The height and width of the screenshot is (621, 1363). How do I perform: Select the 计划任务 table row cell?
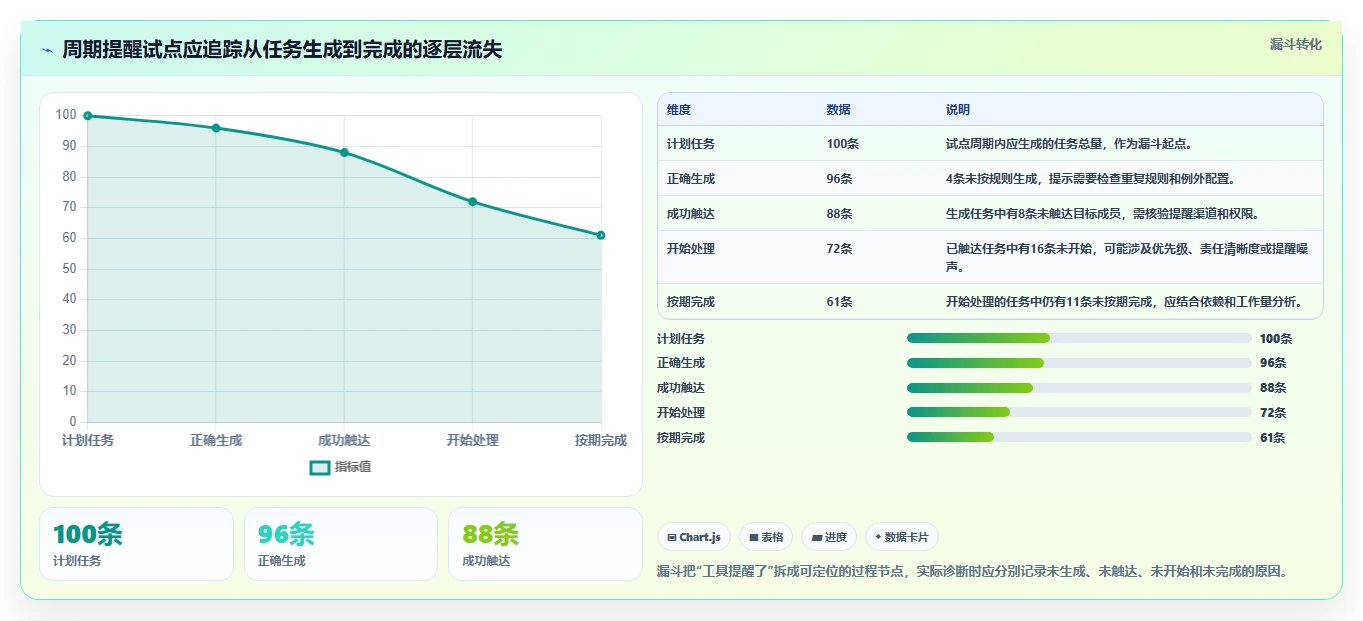691,144
